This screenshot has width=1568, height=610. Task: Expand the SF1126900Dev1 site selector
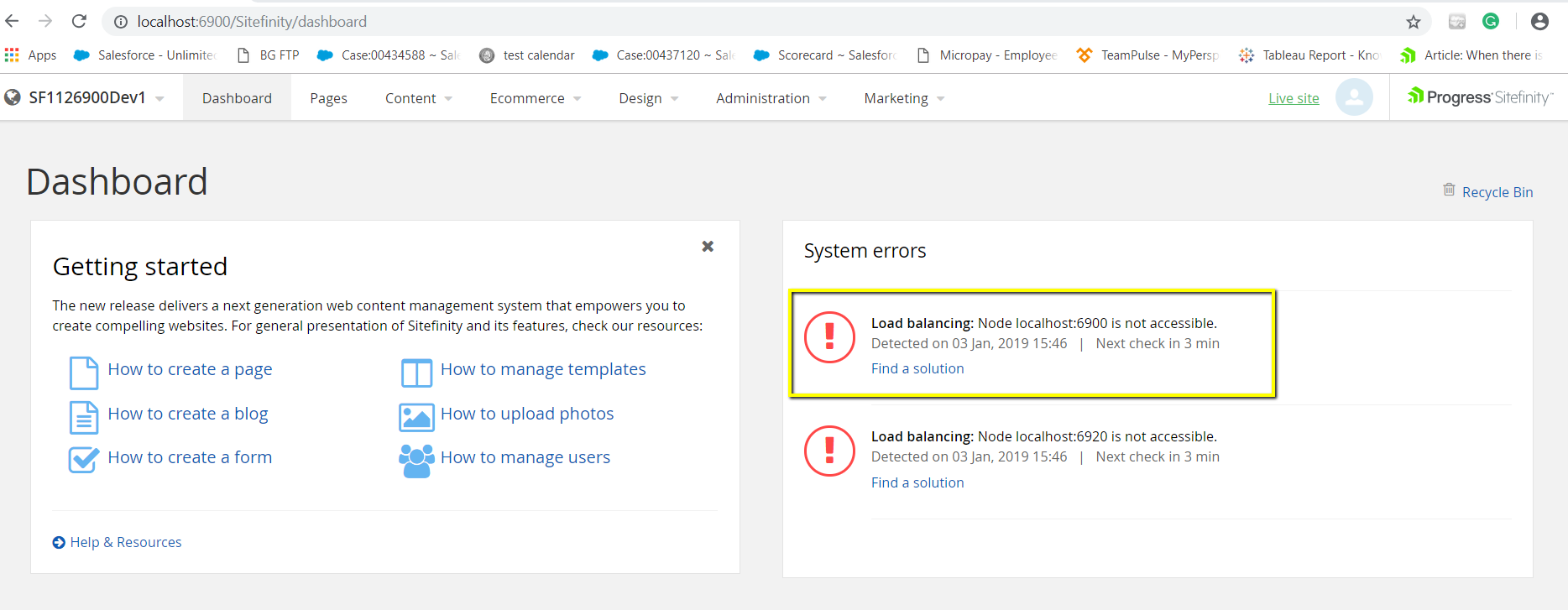84,98
